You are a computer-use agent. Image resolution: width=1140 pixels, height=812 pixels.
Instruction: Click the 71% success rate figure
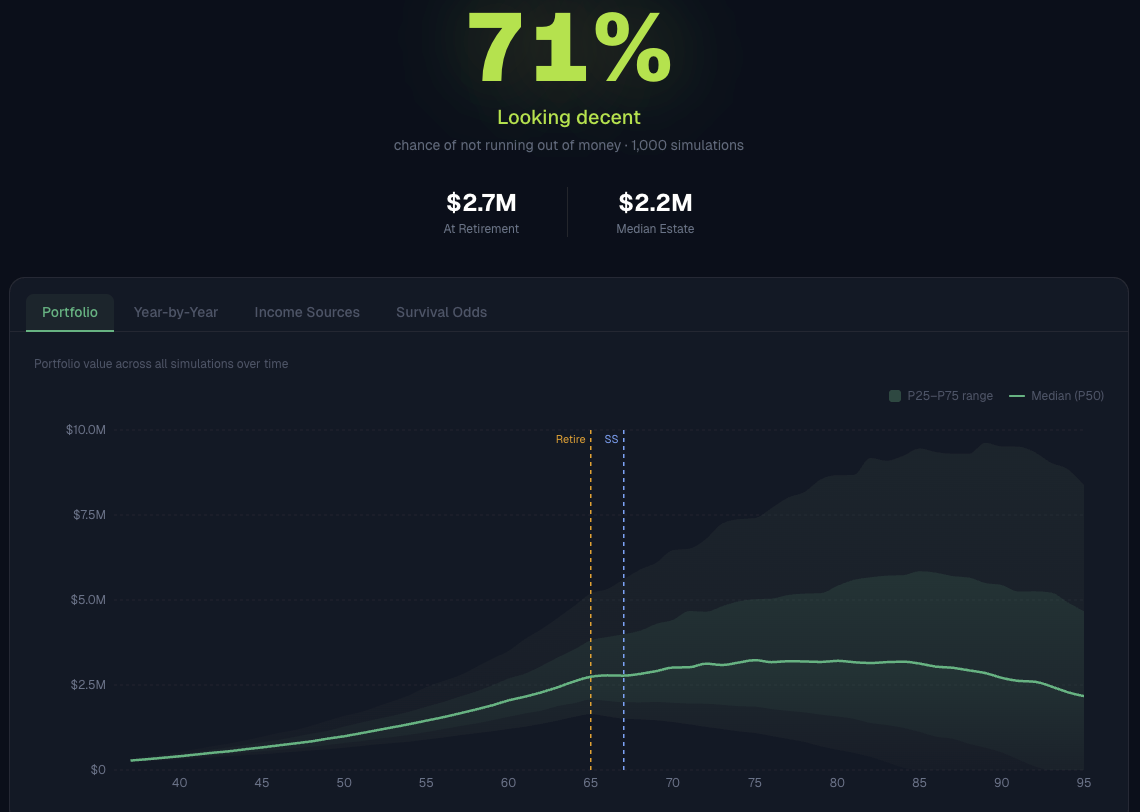[569, 49]
